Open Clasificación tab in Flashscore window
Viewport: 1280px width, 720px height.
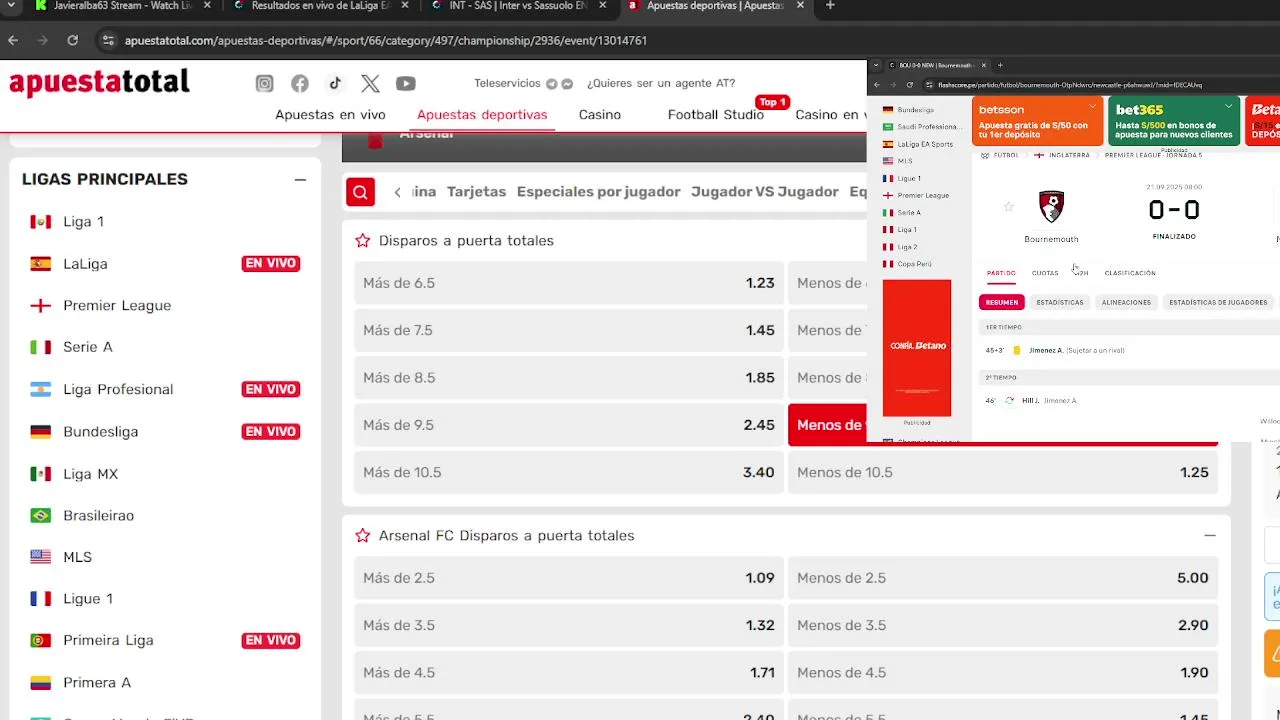[x=1130, y=273]
